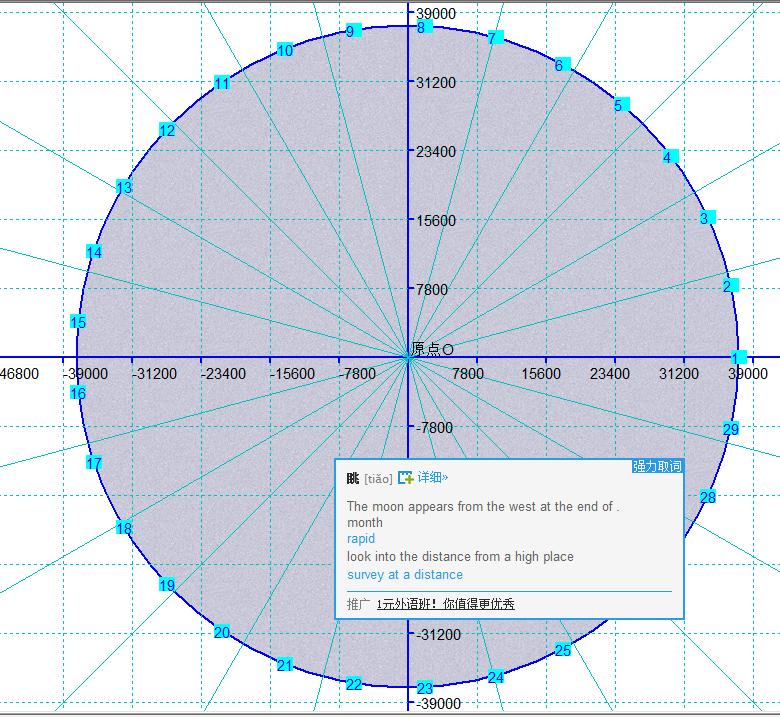
Task: Select point marker 25 on the circle
Action: coord(563,650)
